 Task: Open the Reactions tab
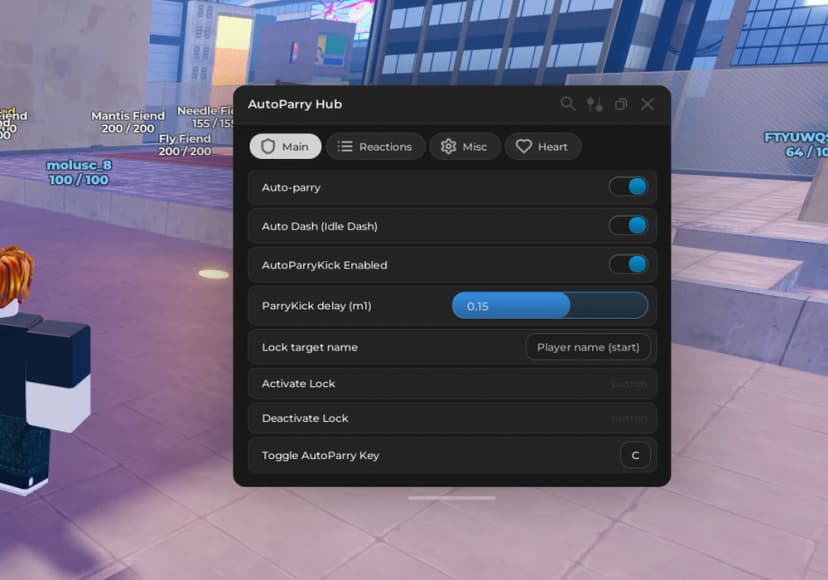click(375, 146)
